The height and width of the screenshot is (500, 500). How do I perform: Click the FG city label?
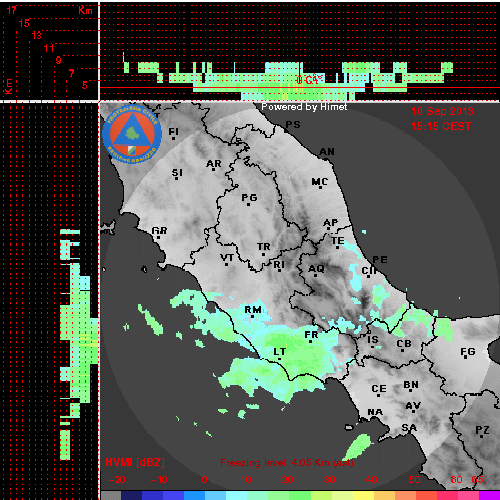coord(468,352)
